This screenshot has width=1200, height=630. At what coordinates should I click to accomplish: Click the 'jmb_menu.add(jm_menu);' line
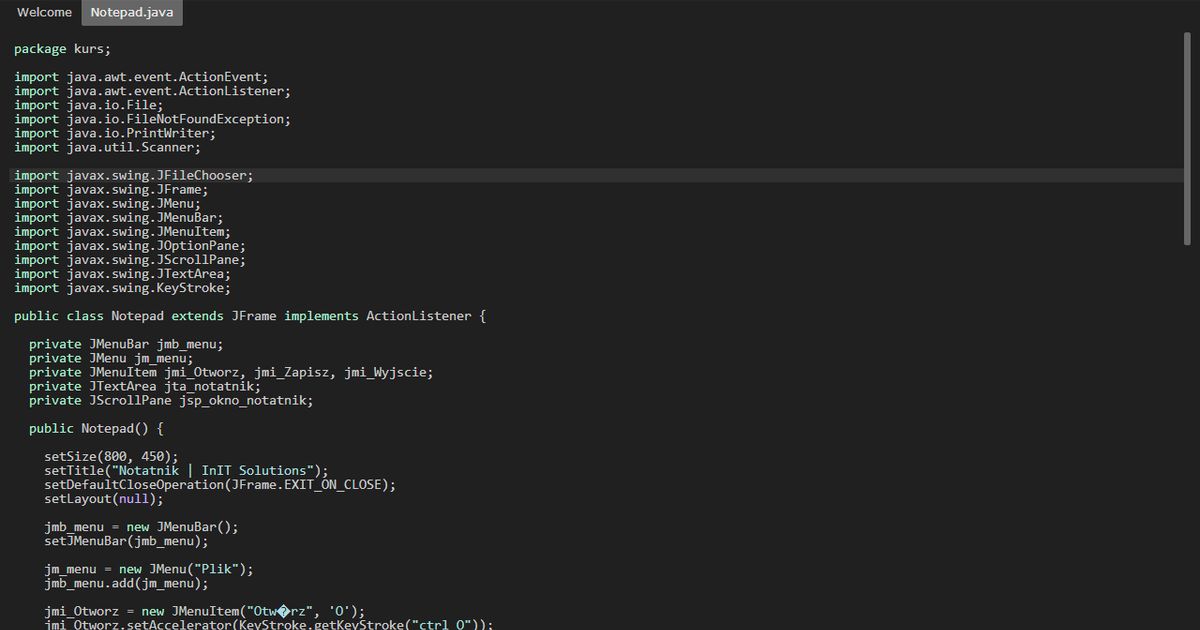pos(126,581)
